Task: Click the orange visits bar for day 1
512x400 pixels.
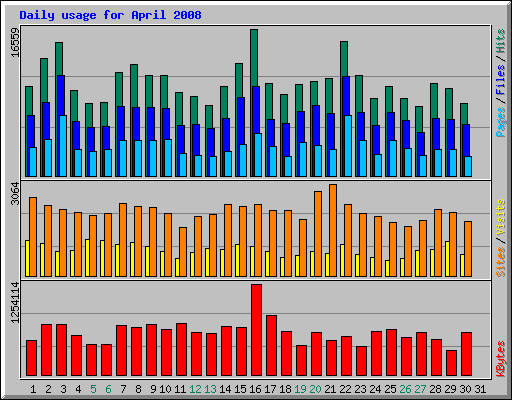Action: point(33,237)
